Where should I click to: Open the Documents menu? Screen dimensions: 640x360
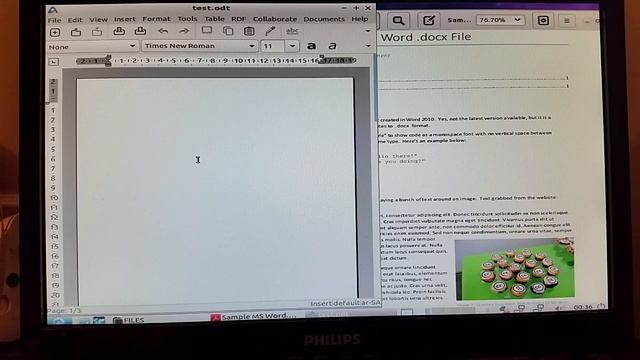pos(324,19)
